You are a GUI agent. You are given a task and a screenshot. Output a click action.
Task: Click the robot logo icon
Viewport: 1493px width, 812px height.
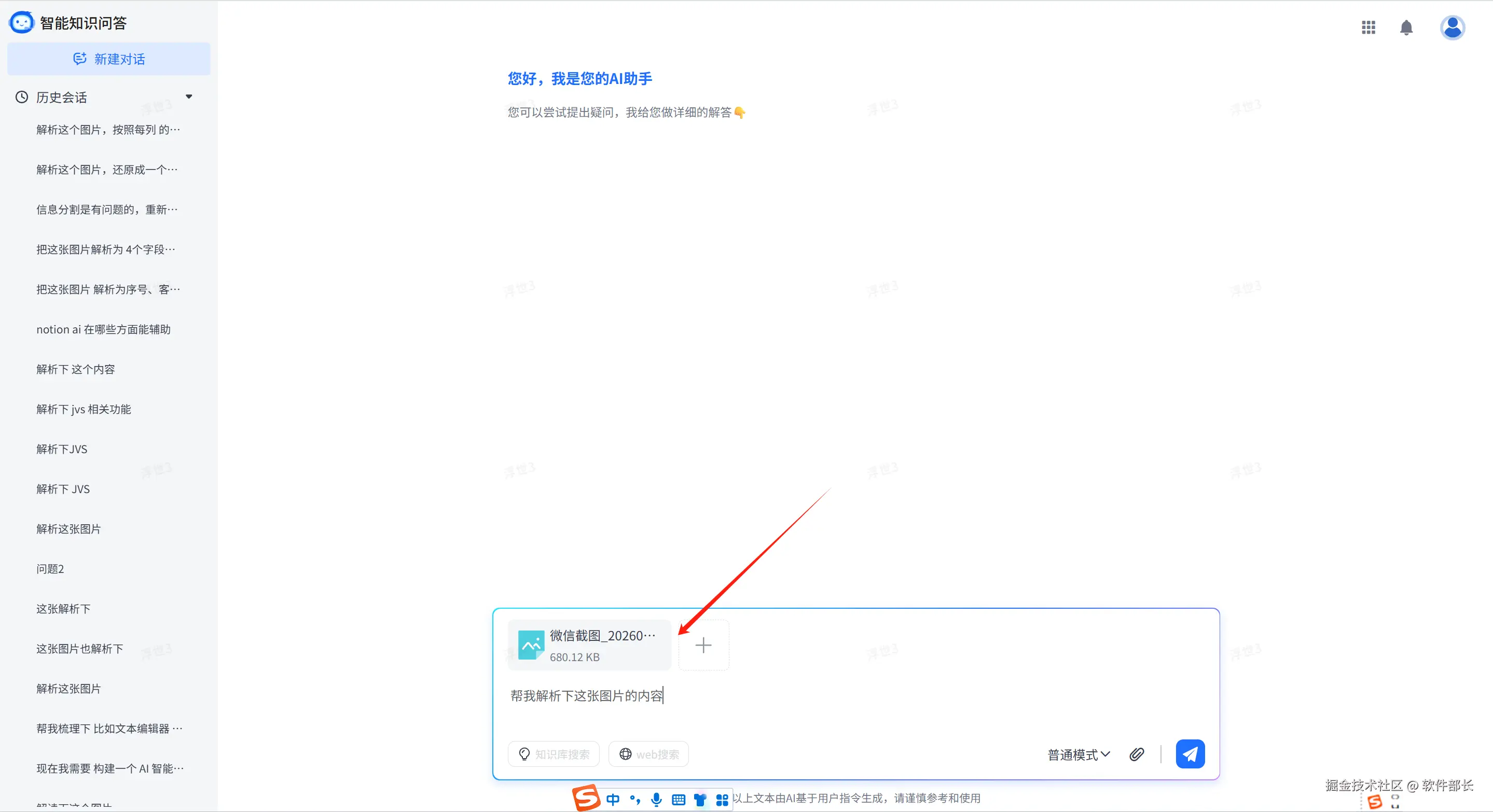tap(21, 23)
